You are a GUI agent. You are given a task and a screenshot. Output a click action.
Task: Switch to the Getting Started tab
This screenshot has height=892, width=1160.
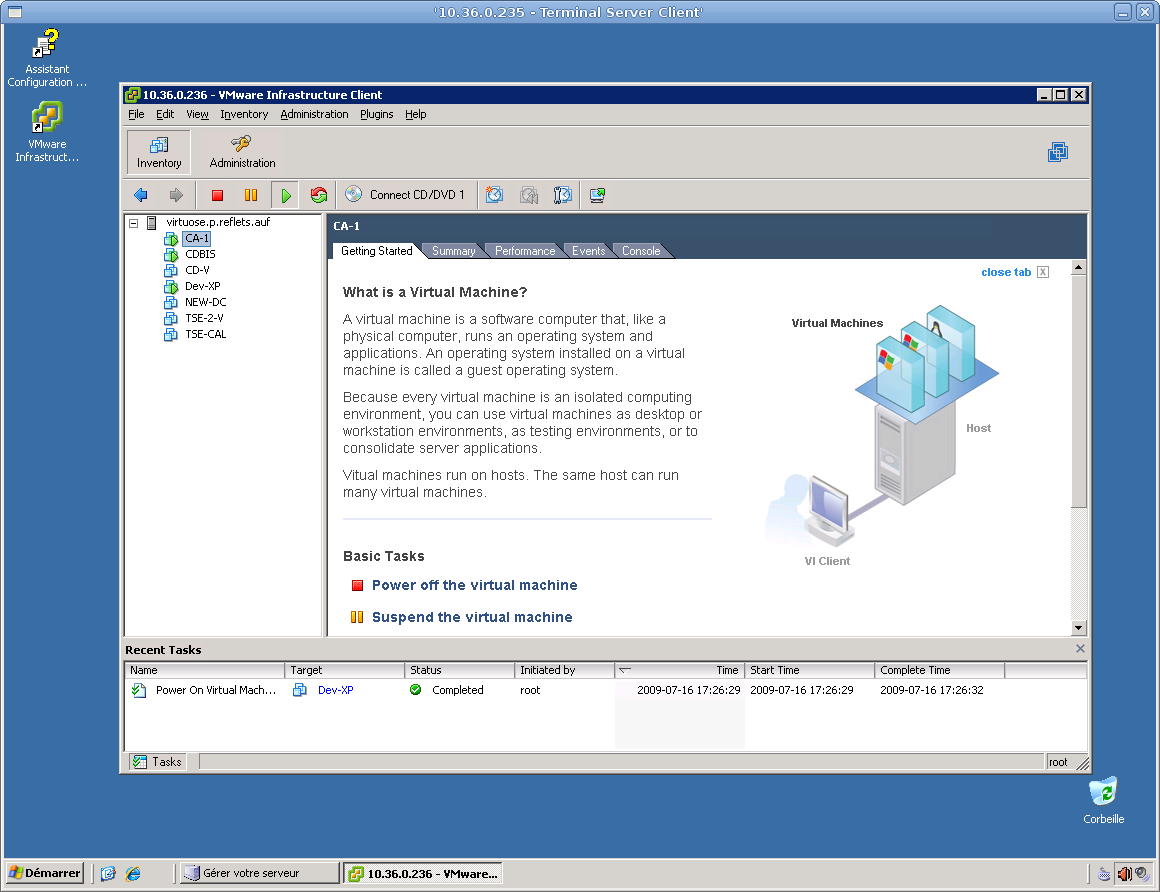pos(377,251)
